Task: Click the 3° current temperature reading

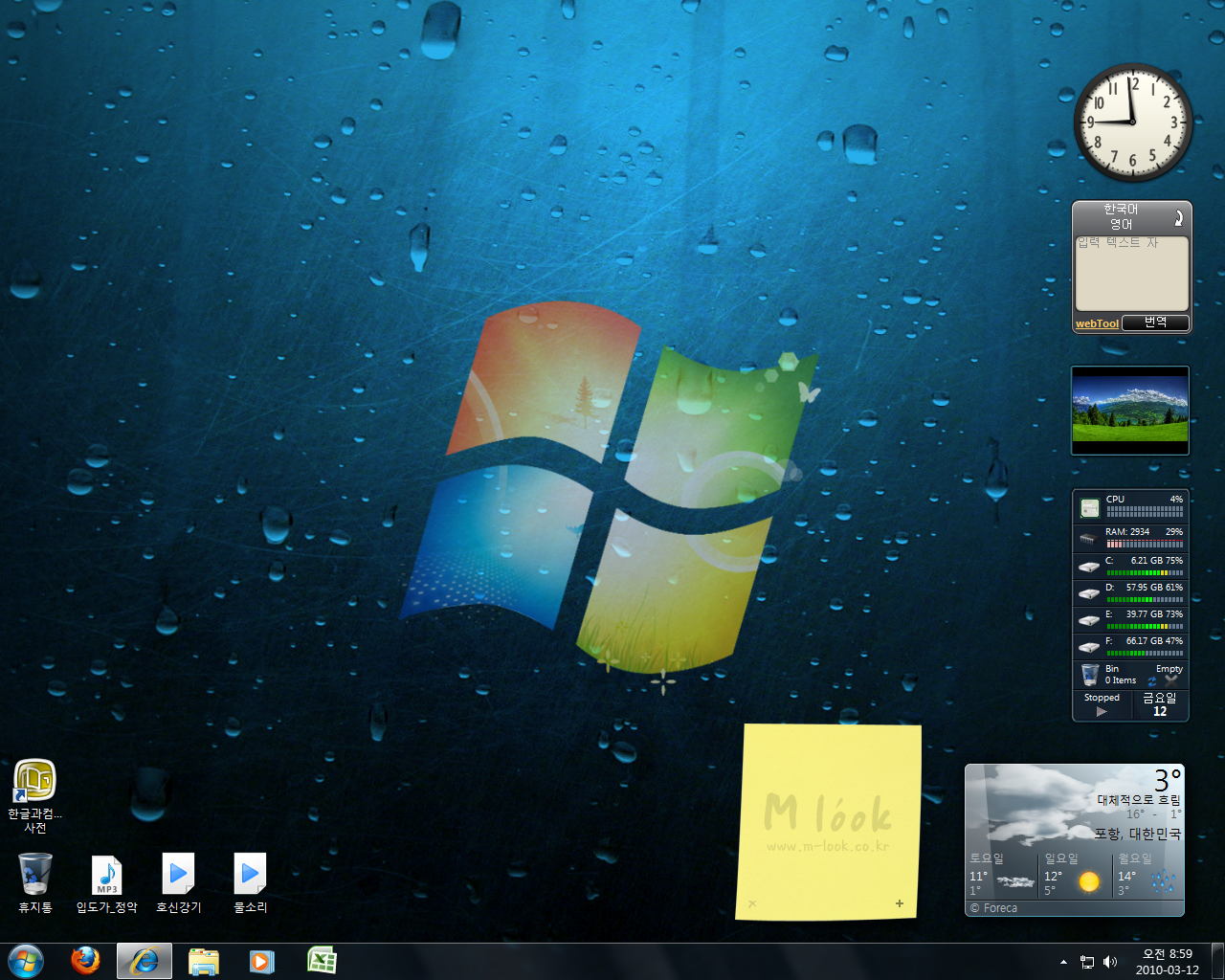Action: pyautogui.click(x=1168, y=780)
